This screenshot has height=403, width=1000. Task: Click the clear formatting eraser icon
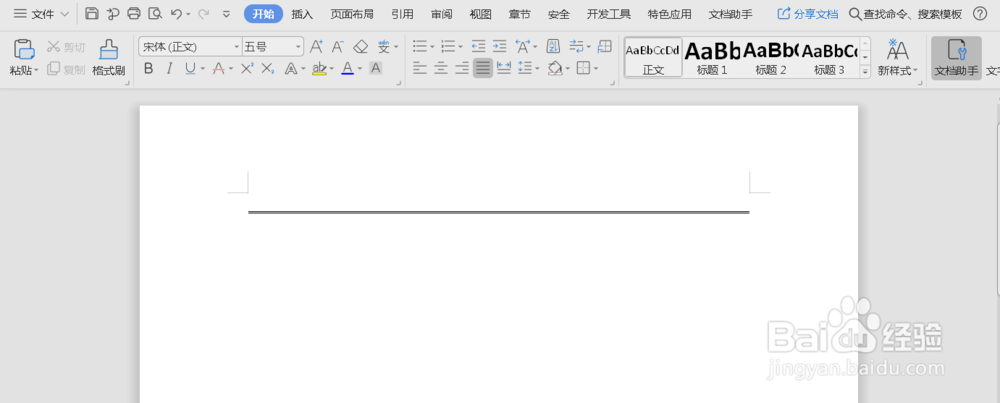click(361, 47)
